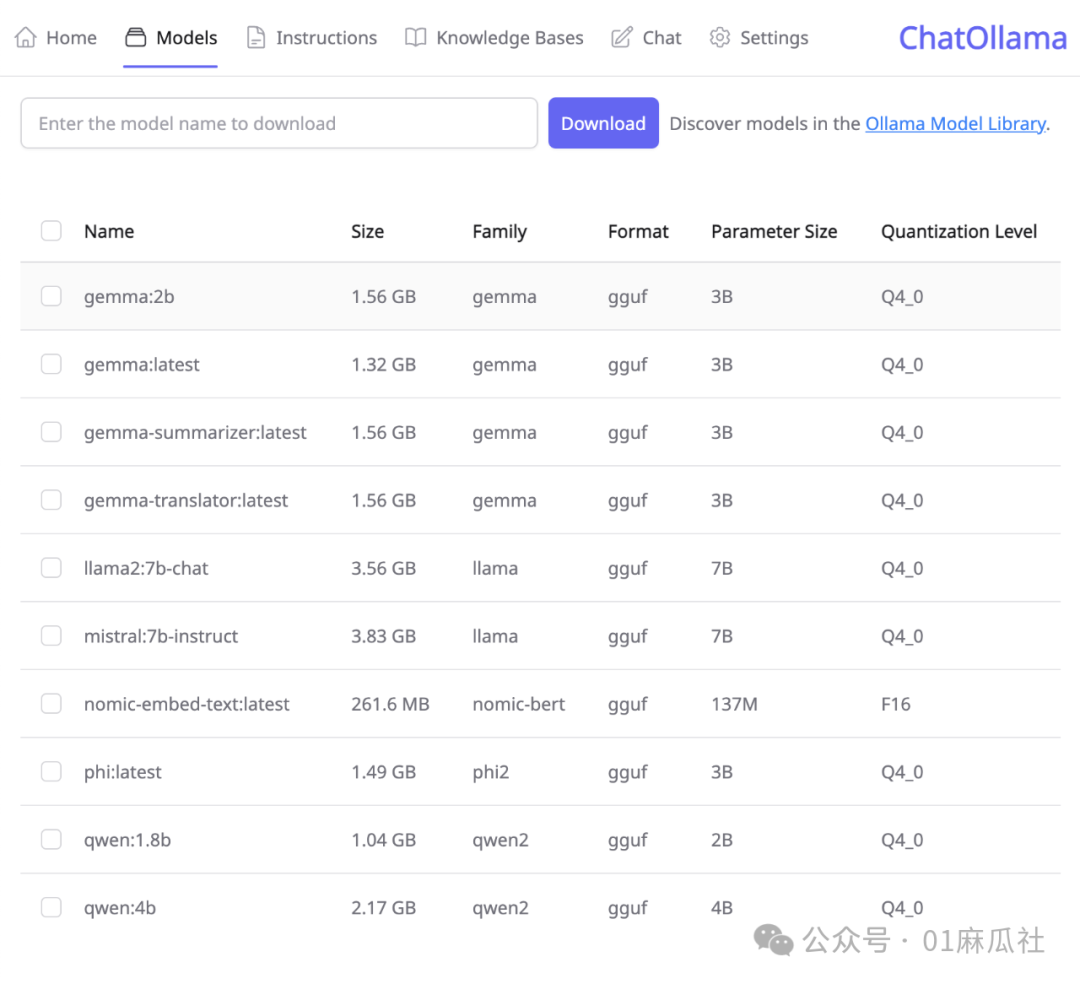The height and width of the screenshot is (984, 1080).
Task: Click the Settings gear icon
Action: [x=719, y=38]
